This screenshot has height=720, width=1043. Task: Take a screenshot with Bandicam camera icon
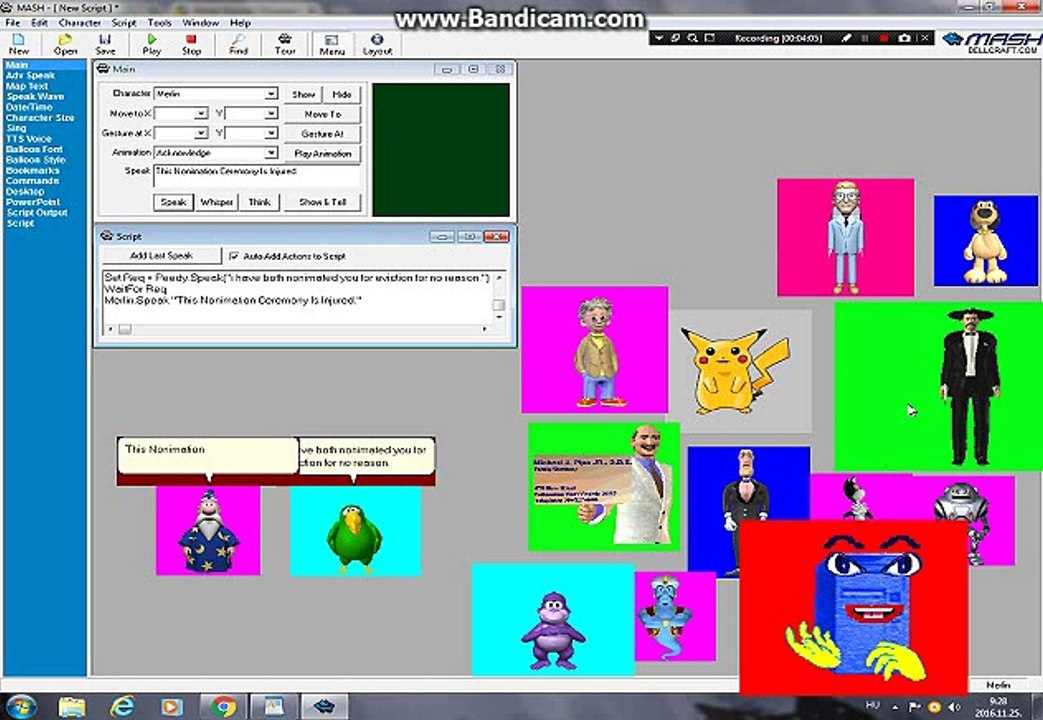[x=905, y=38]
